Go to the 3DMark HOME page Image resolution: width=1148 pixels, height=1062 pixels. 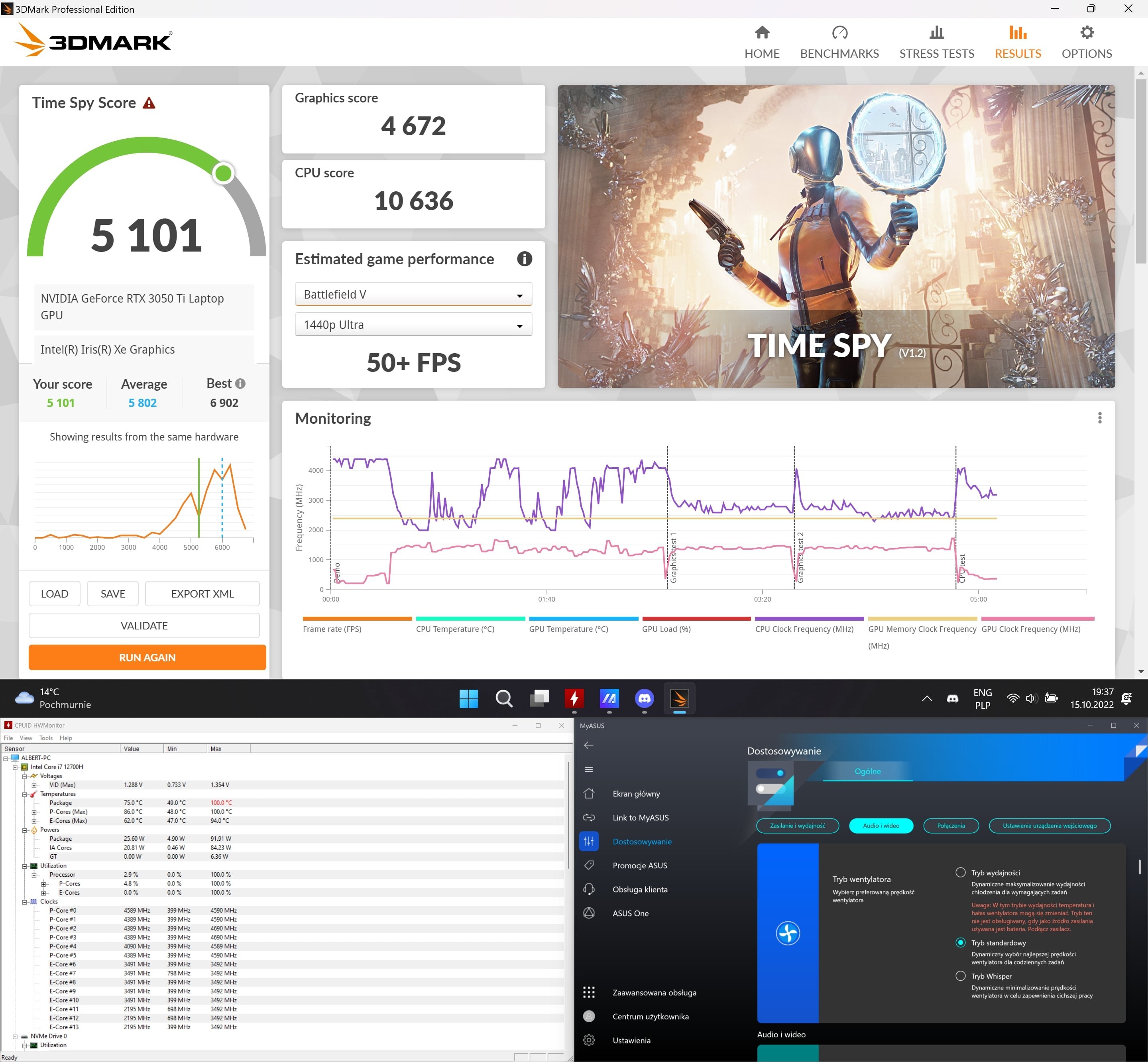761,42
